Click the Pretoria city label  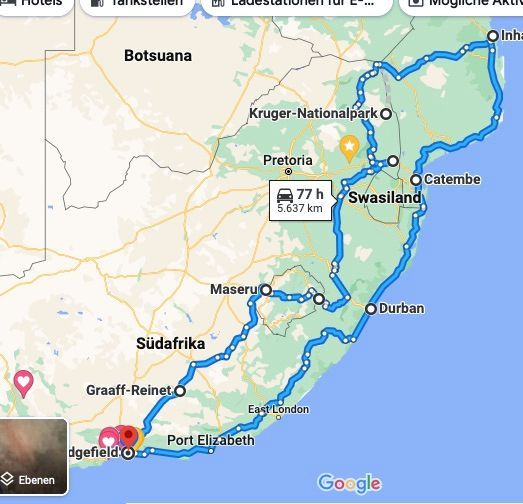tap(288, 160)
